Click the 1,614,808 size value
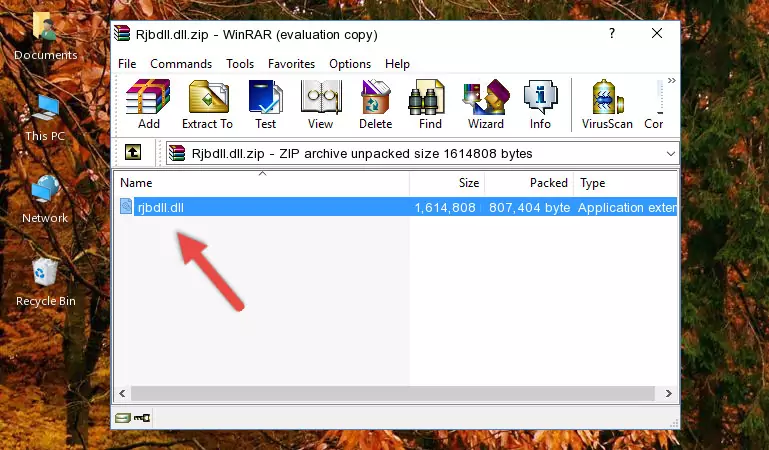The height and width of the screenshot is (450, 769). click(x=445, y=208)
